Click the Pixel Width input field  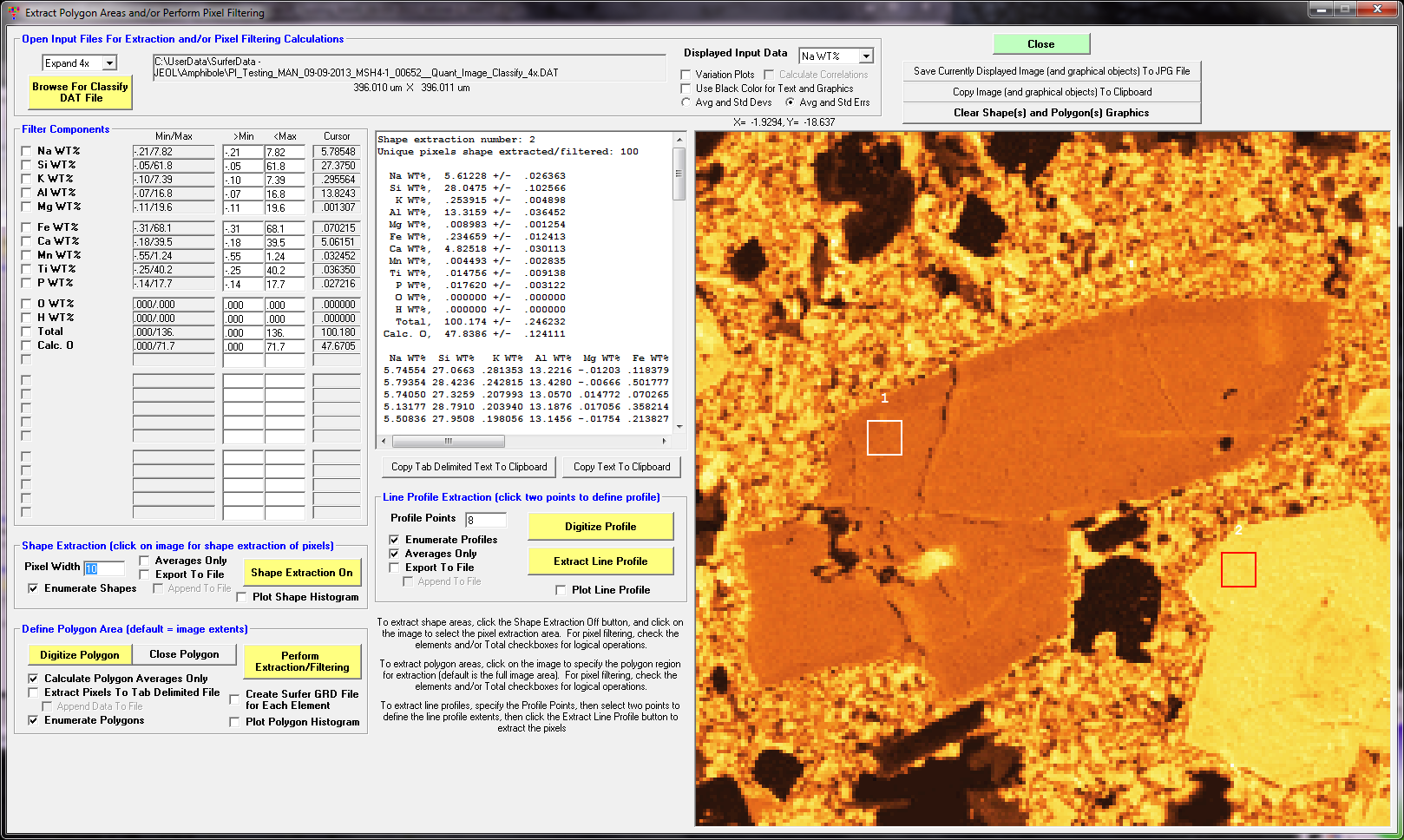pos(103,568)
